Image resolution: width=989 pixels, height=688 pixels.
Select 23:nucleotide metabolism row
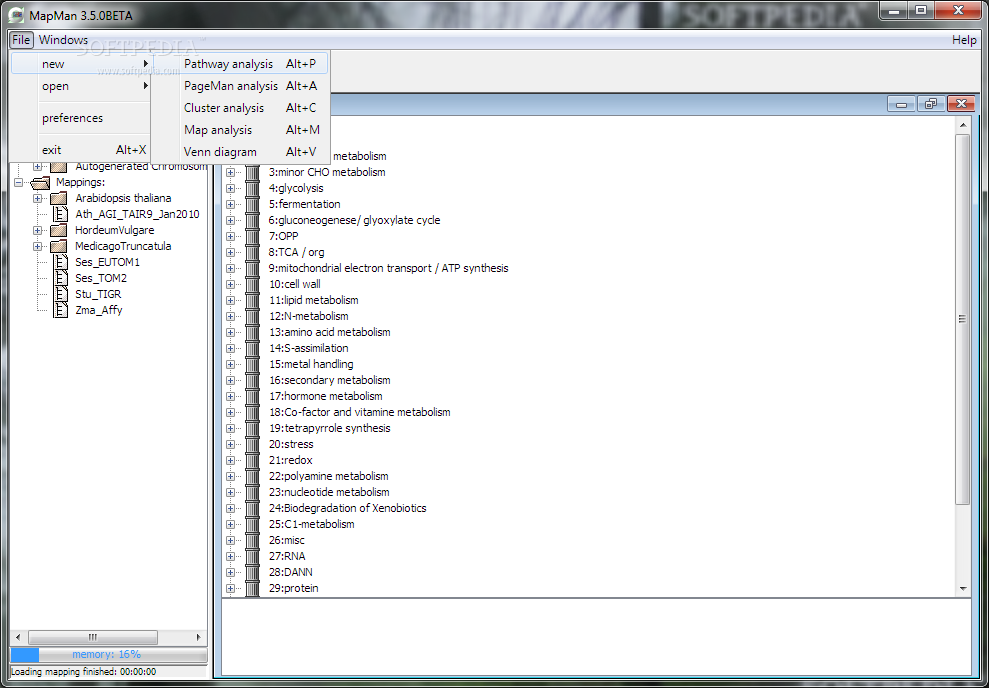tap(329, 493)
